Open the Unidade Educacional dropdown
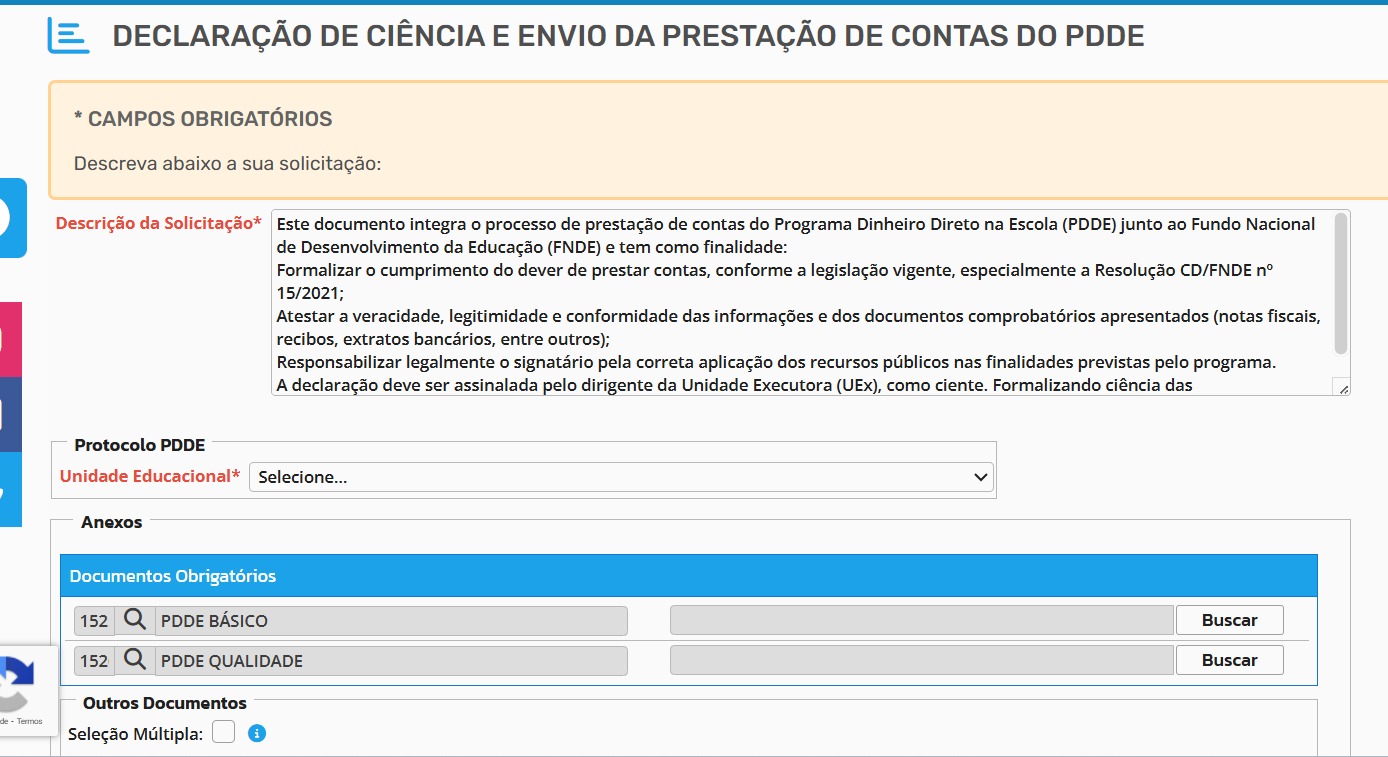The width and height of the screenshot is (1388, 757). pos(621,477)
